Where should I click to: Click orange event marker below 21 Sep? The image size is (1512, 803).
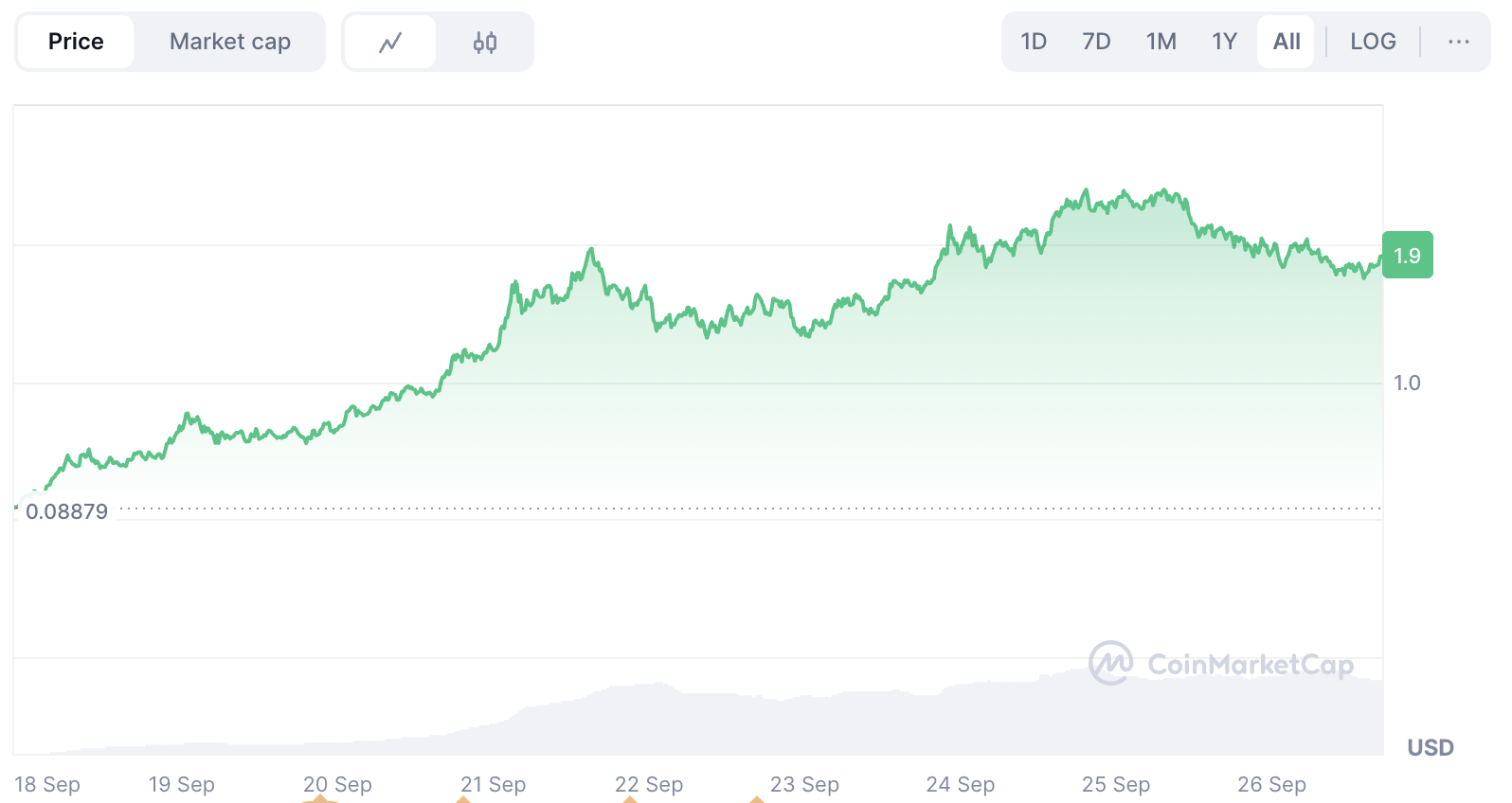point(463,799)
